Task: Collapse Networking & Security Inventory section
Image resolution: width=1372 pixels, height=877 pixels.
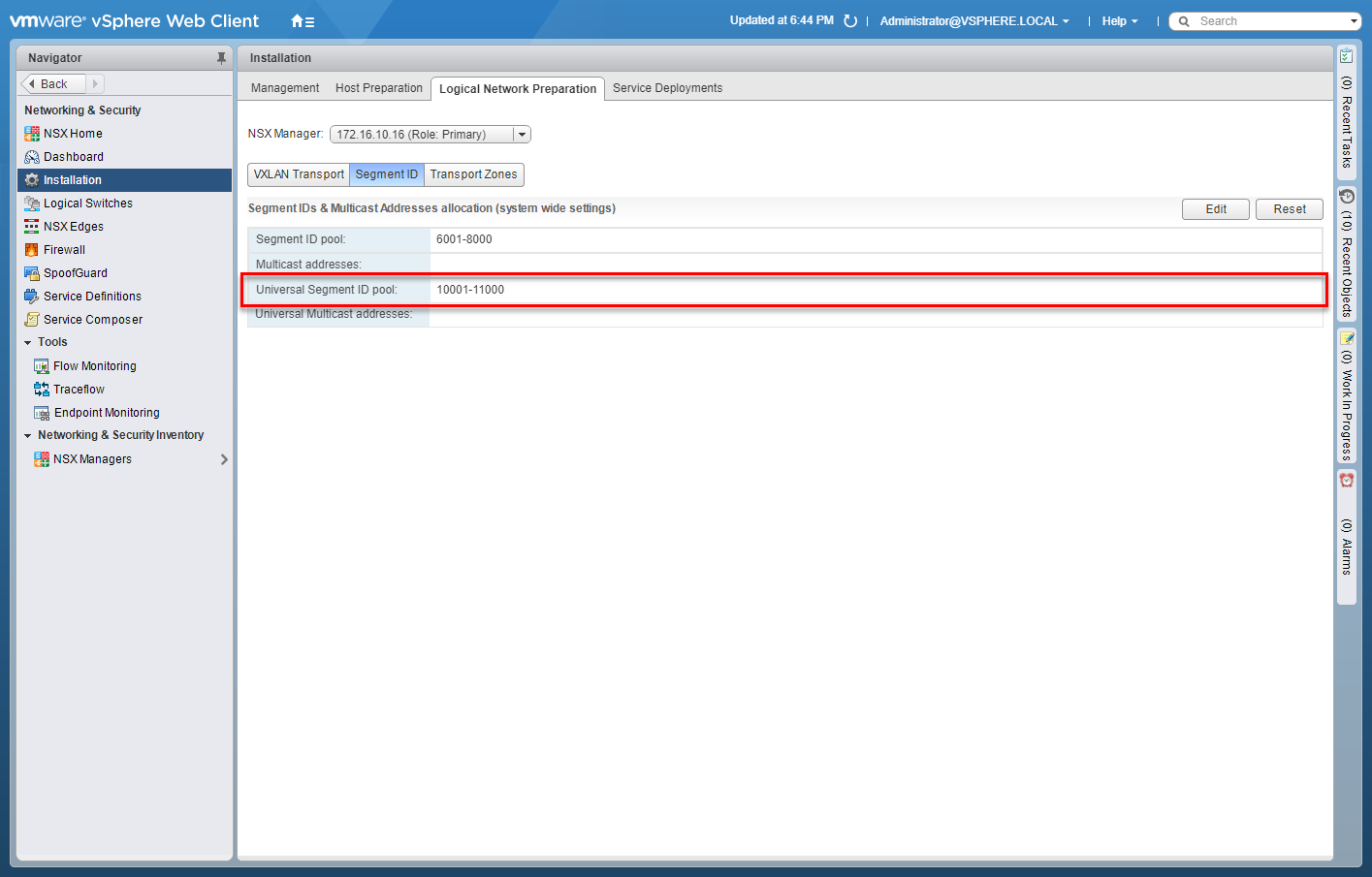Action: [28, 436]
